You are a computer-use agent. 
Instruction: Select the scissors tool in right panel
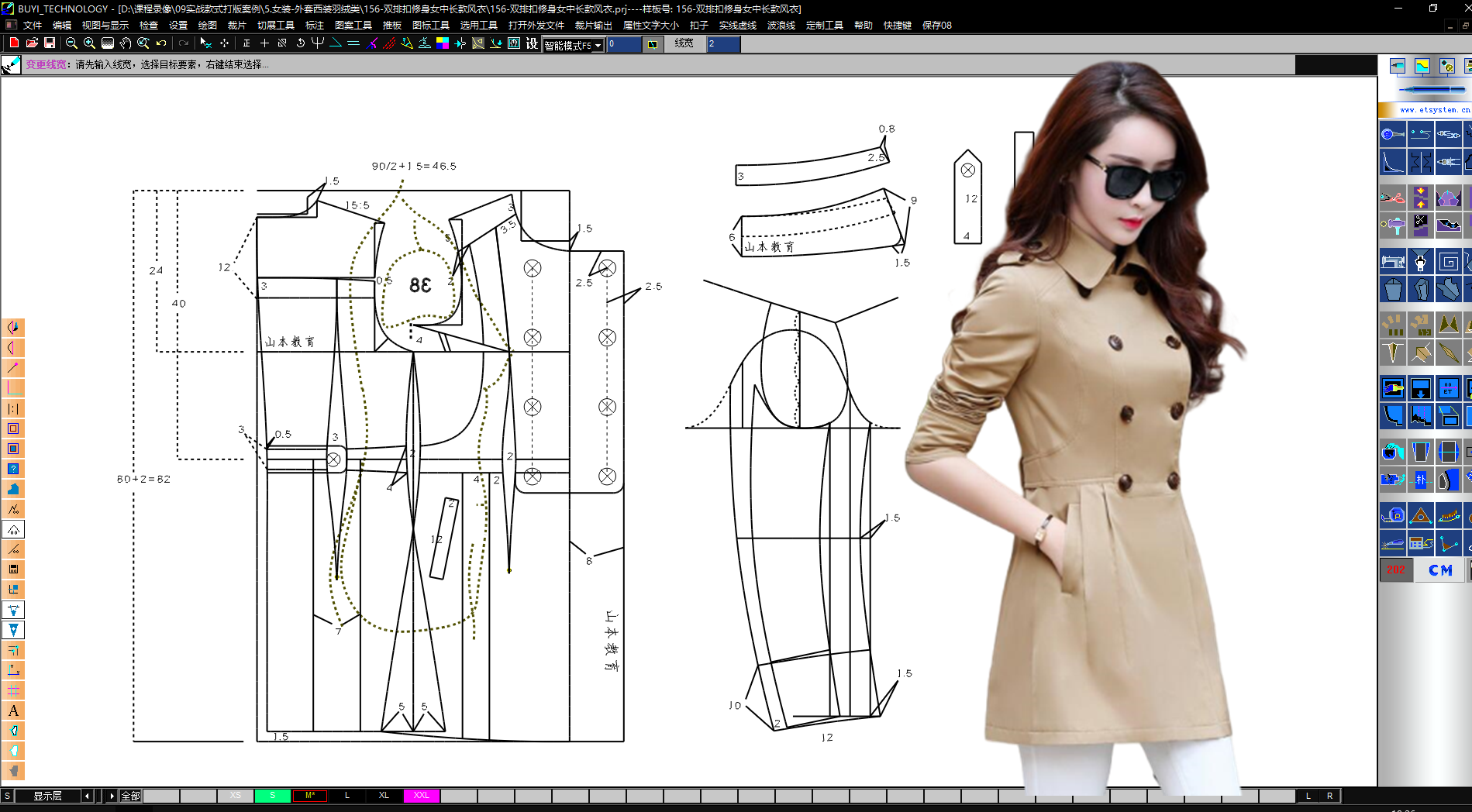(x=1393, y=198)
